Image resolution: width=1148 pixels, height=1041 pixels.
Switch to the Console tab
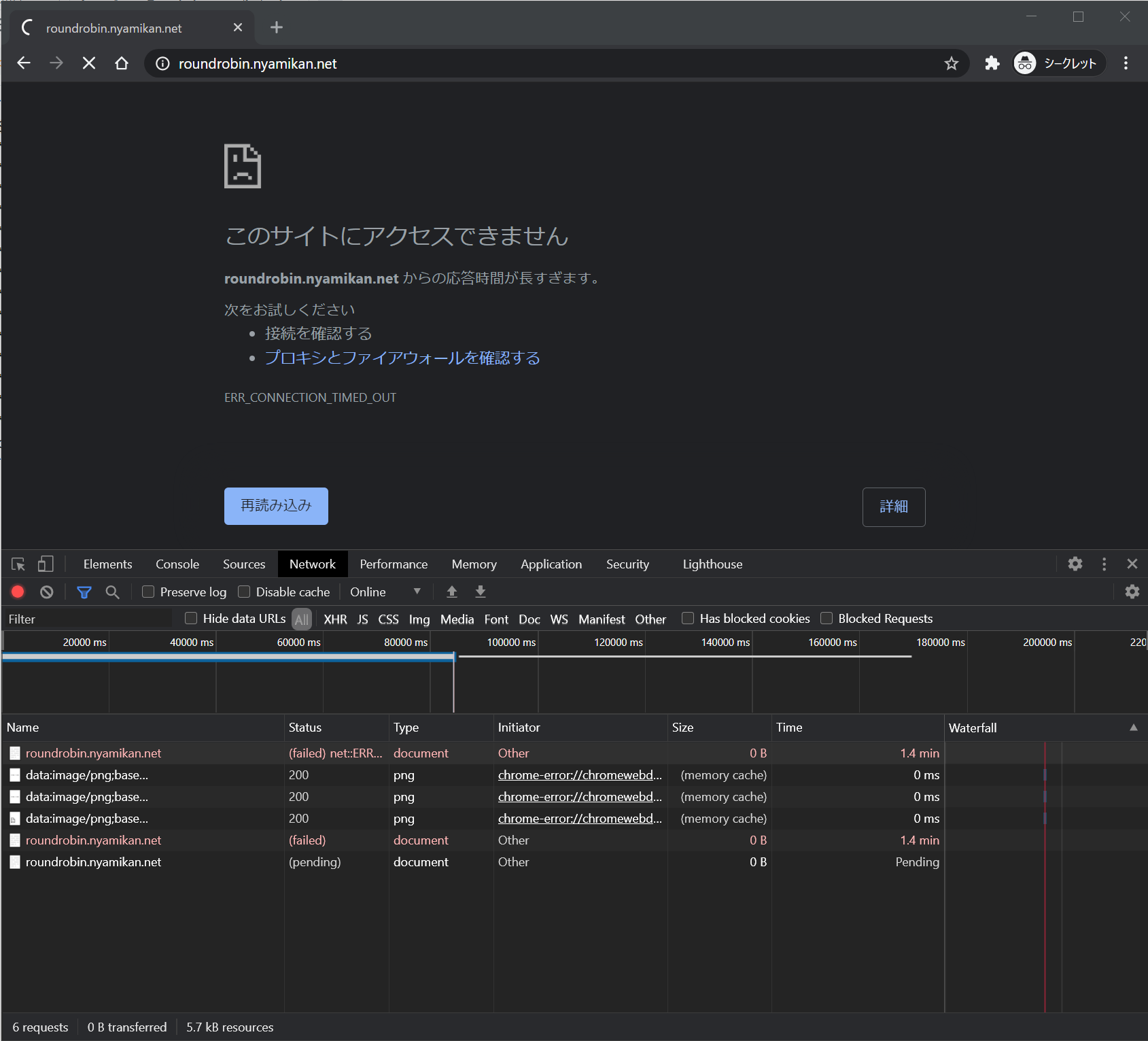177,564
